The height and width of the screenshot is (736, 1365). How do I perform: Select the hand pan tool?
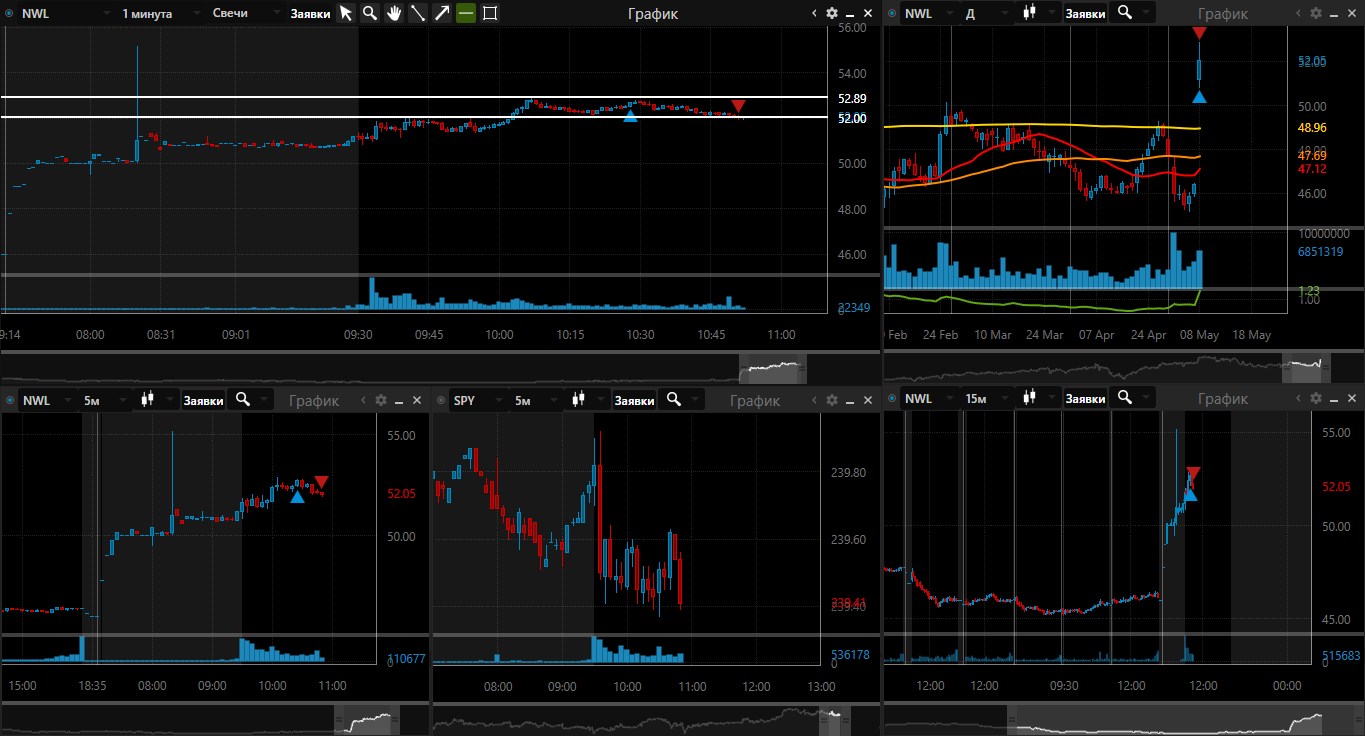click(394, 13)
